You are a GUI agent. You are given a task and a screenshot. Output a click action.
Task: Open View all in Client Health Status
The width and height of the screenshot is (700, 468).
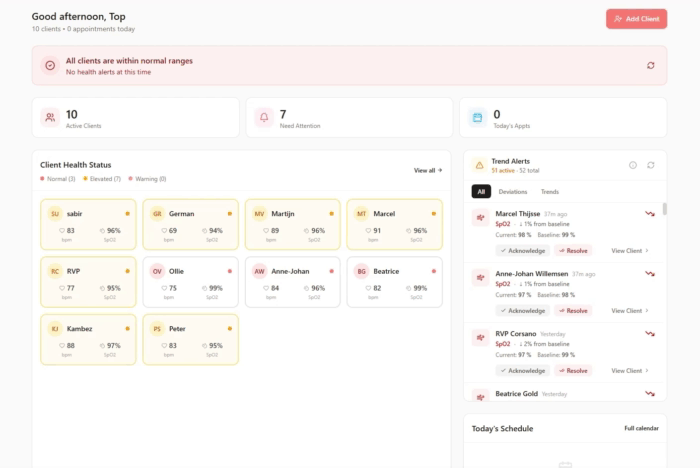pyautogui.click(x=428, y=171)
